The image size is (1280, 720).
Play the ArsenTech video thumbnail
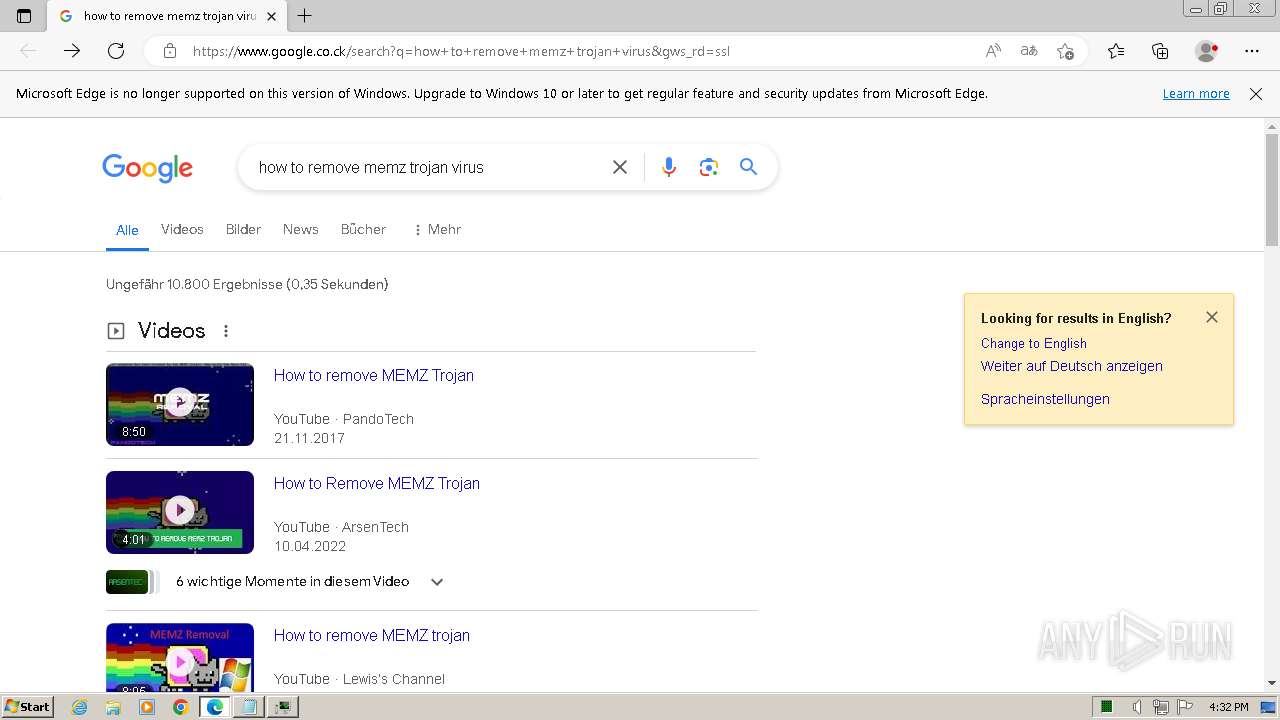[x=180, y=512]
